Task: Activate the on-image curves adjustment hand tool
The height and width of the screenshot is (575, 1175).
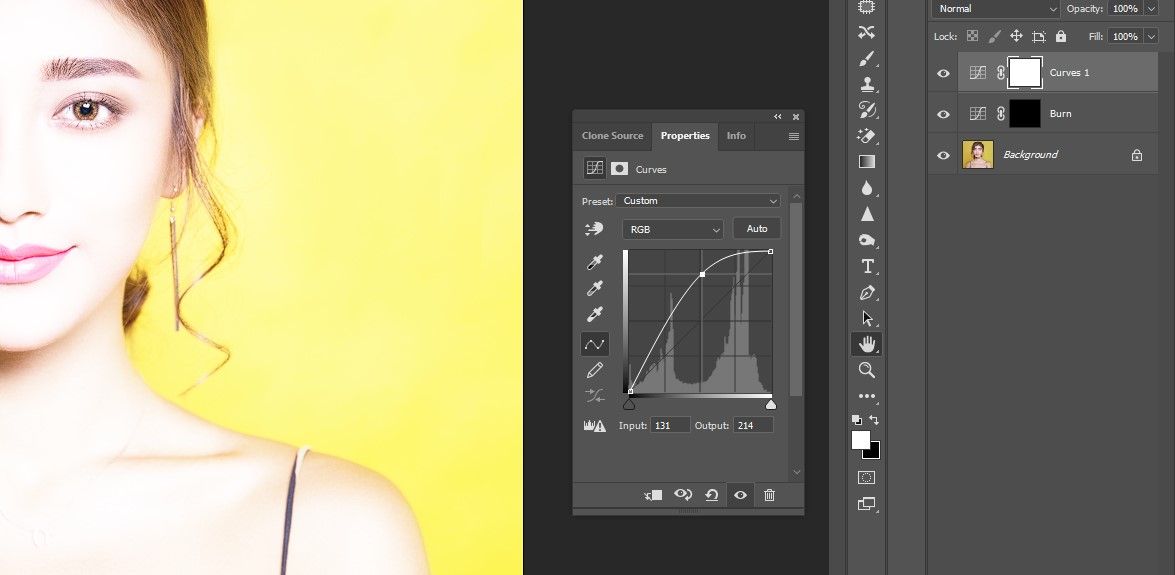Action: coord(594,229)
